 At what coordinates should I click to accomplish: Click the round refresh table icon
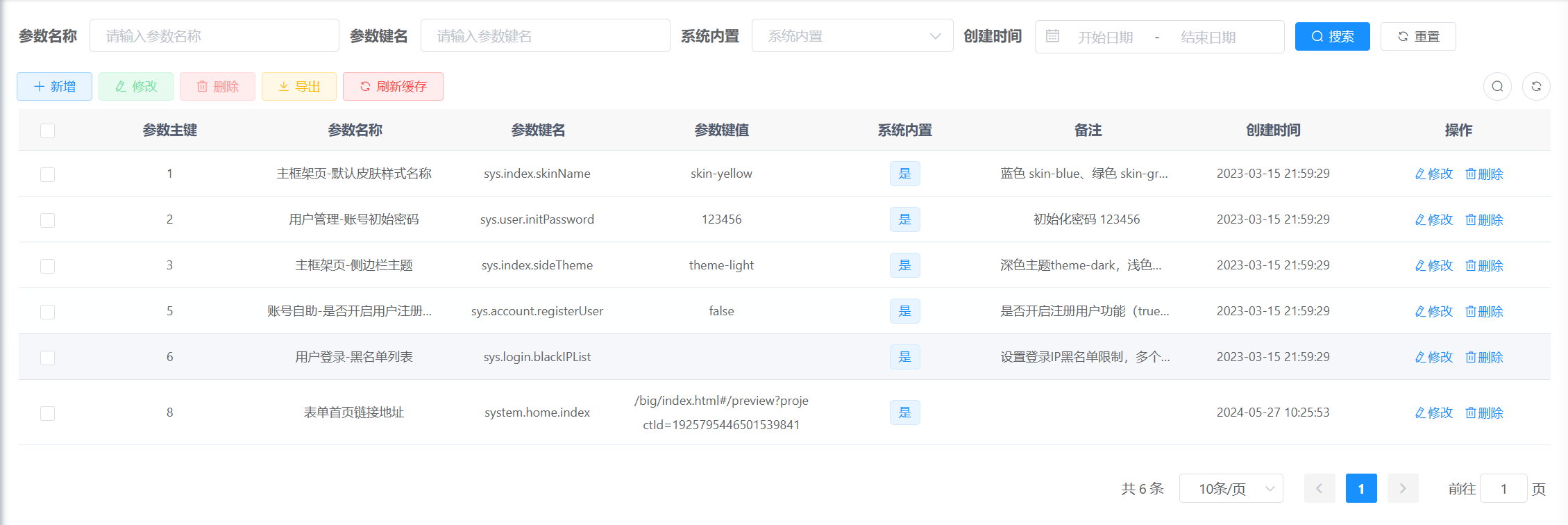1536,86
